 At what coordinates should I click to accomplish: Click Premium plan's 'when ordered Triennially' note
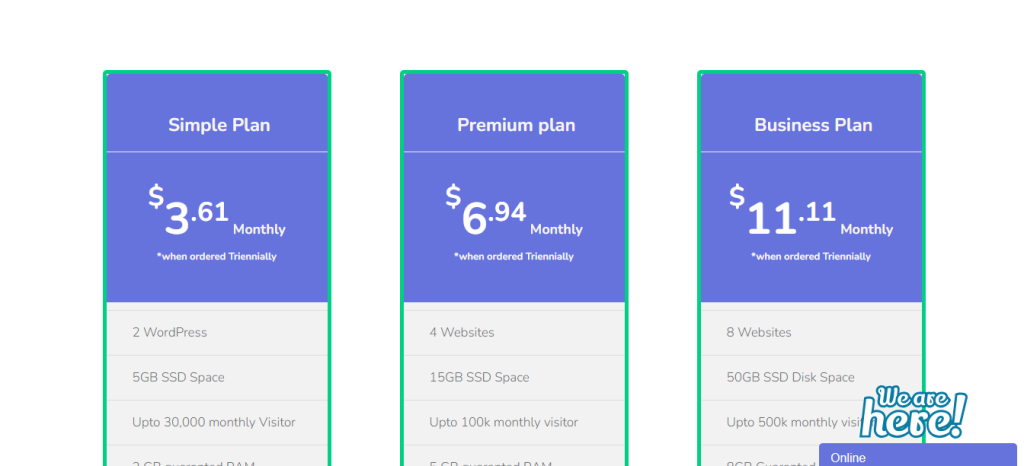coord(514,257)
